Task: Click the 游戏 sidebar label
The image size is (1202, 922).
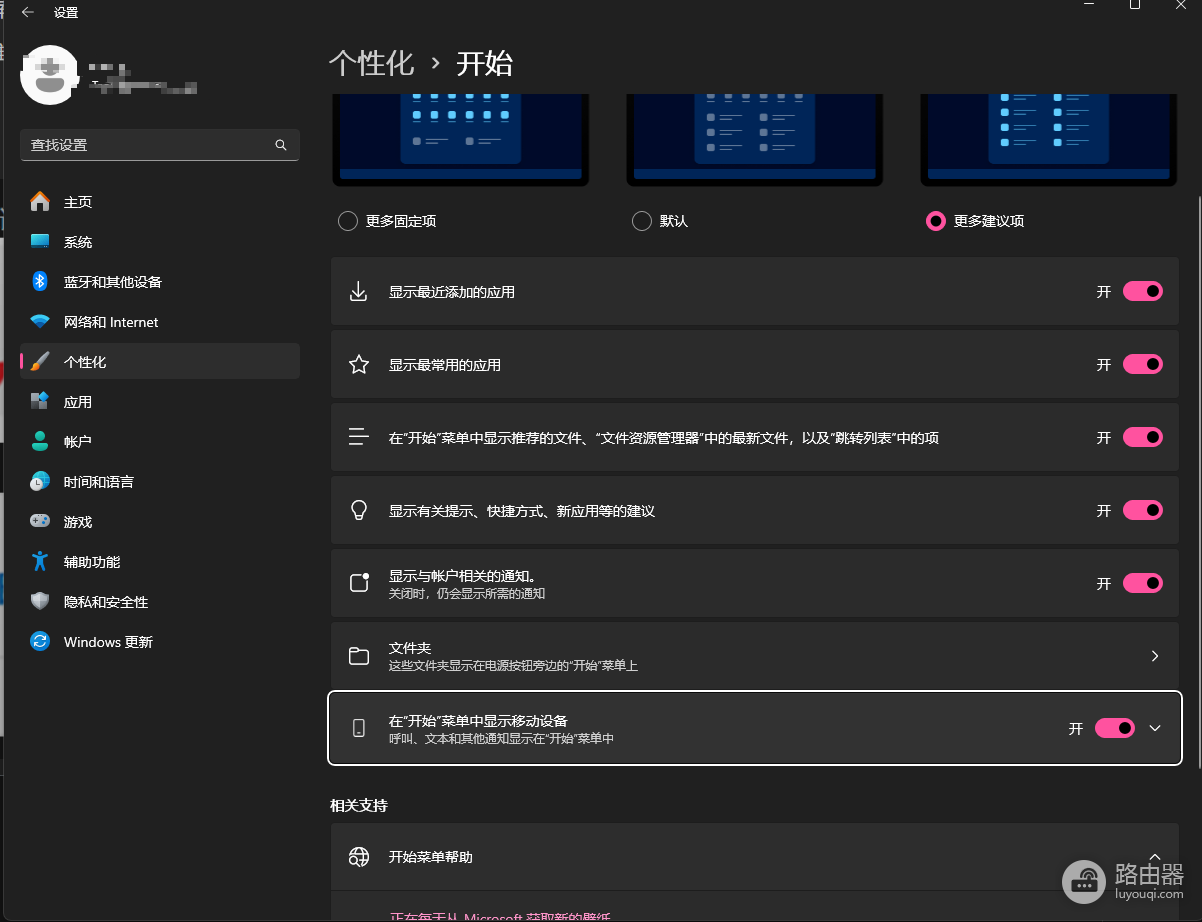Action: (78, 522)
